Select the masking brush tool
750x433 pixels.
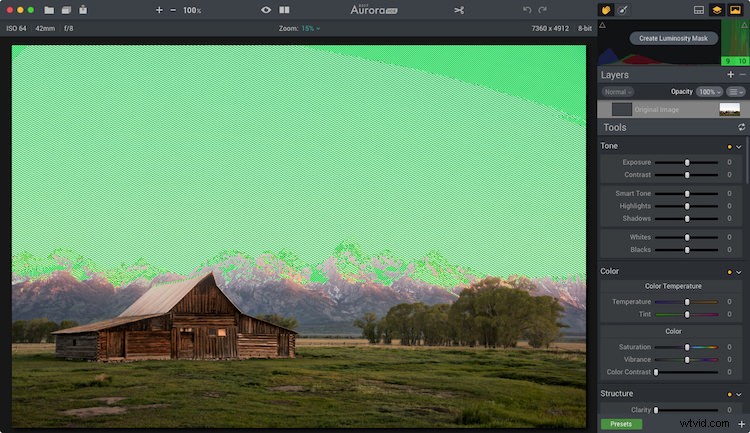coord(623,10)
